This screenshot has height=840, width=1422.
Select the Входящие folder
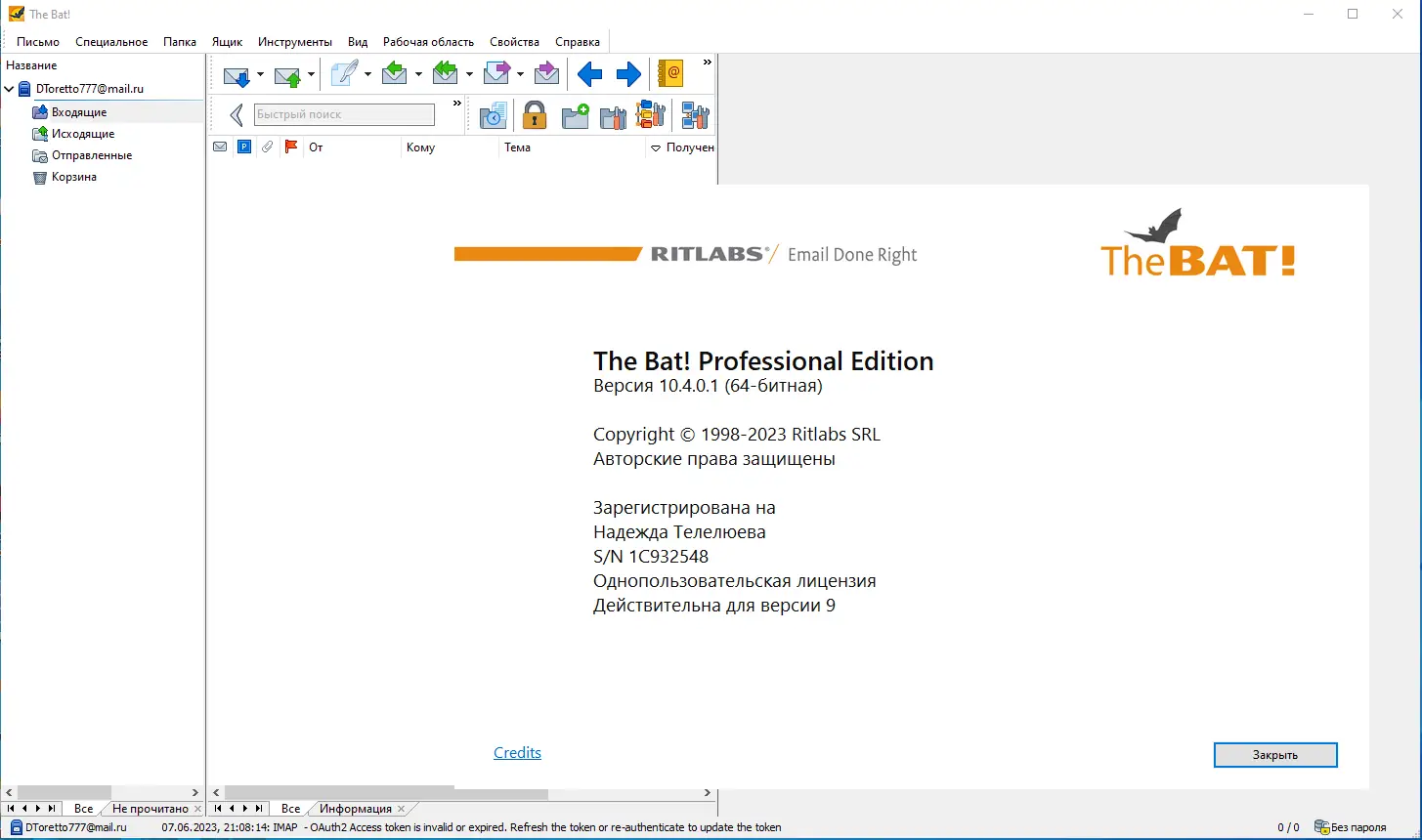(79, 112)
